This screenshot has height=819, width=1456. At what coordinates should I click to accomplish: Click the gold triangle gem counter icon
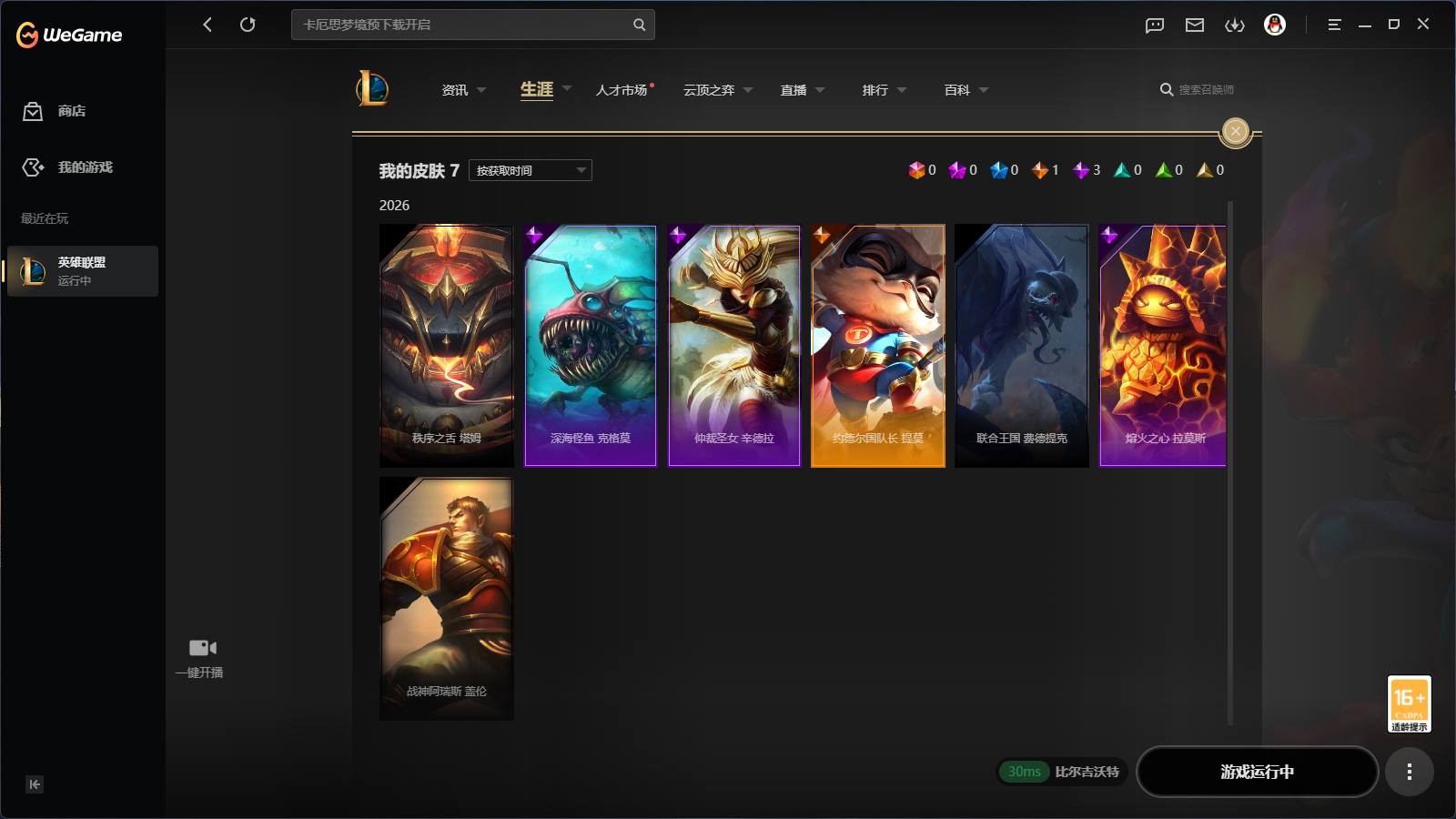1205,170
